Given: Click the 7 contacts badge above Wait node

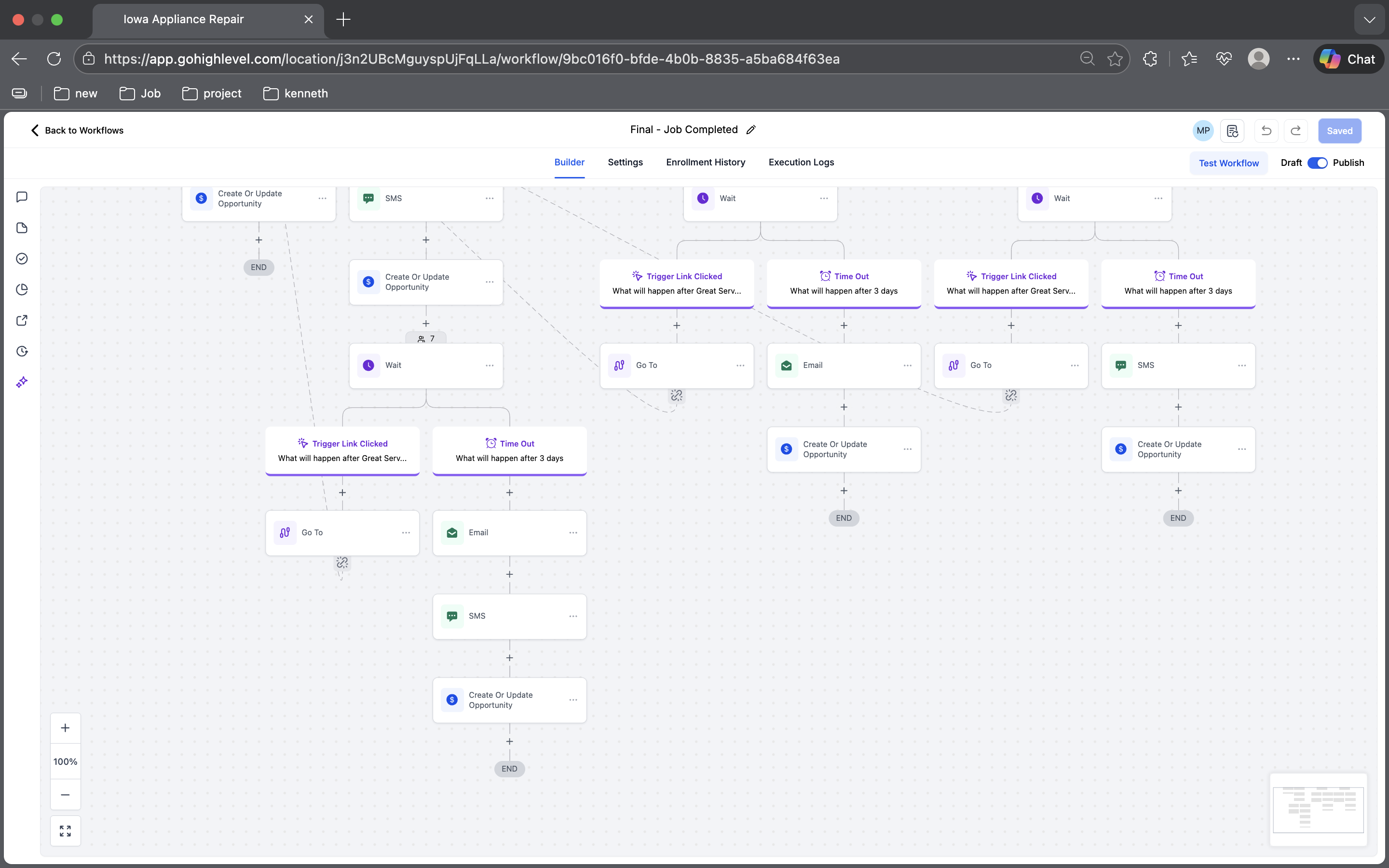Looking at the screenshot, I should click(x=426, y=339).
